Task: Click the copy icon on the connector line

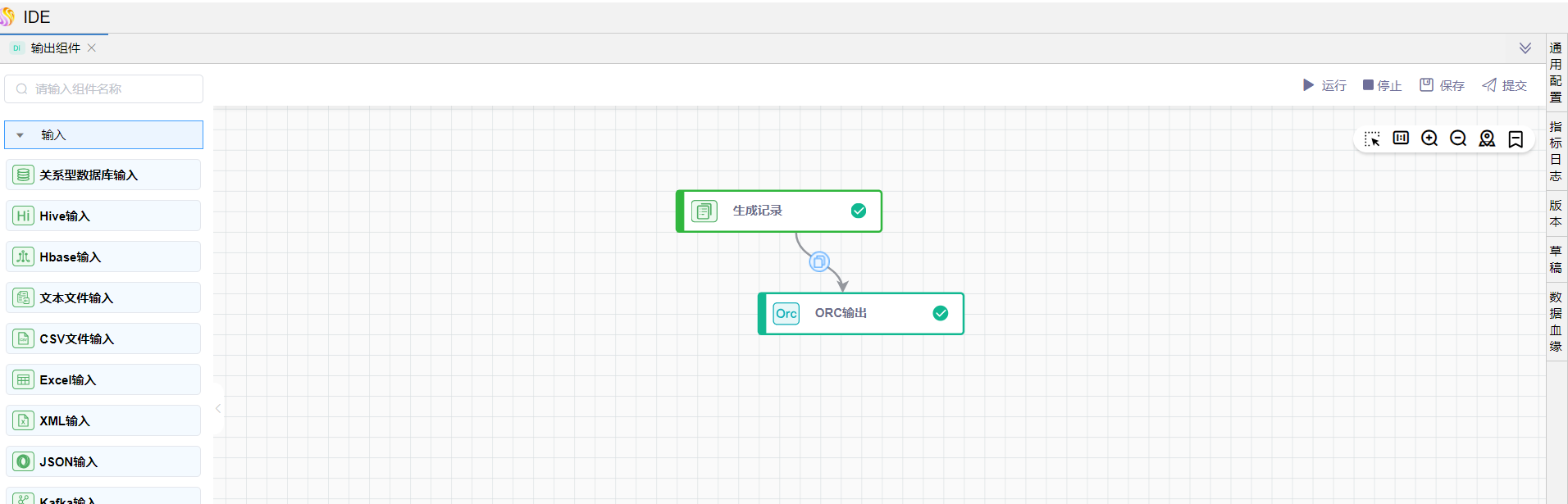Action: [x=818, y=262]
